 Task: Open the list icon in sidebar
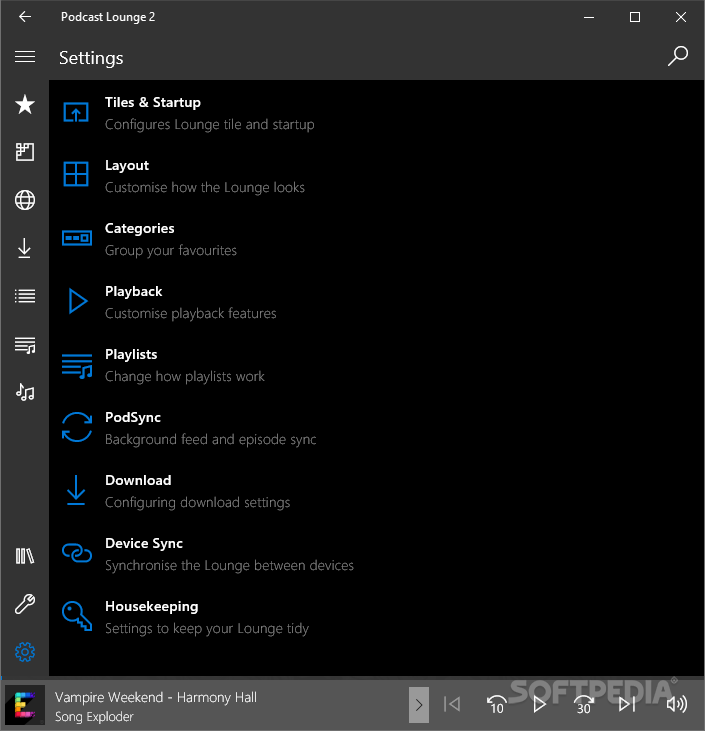point(25,296)
